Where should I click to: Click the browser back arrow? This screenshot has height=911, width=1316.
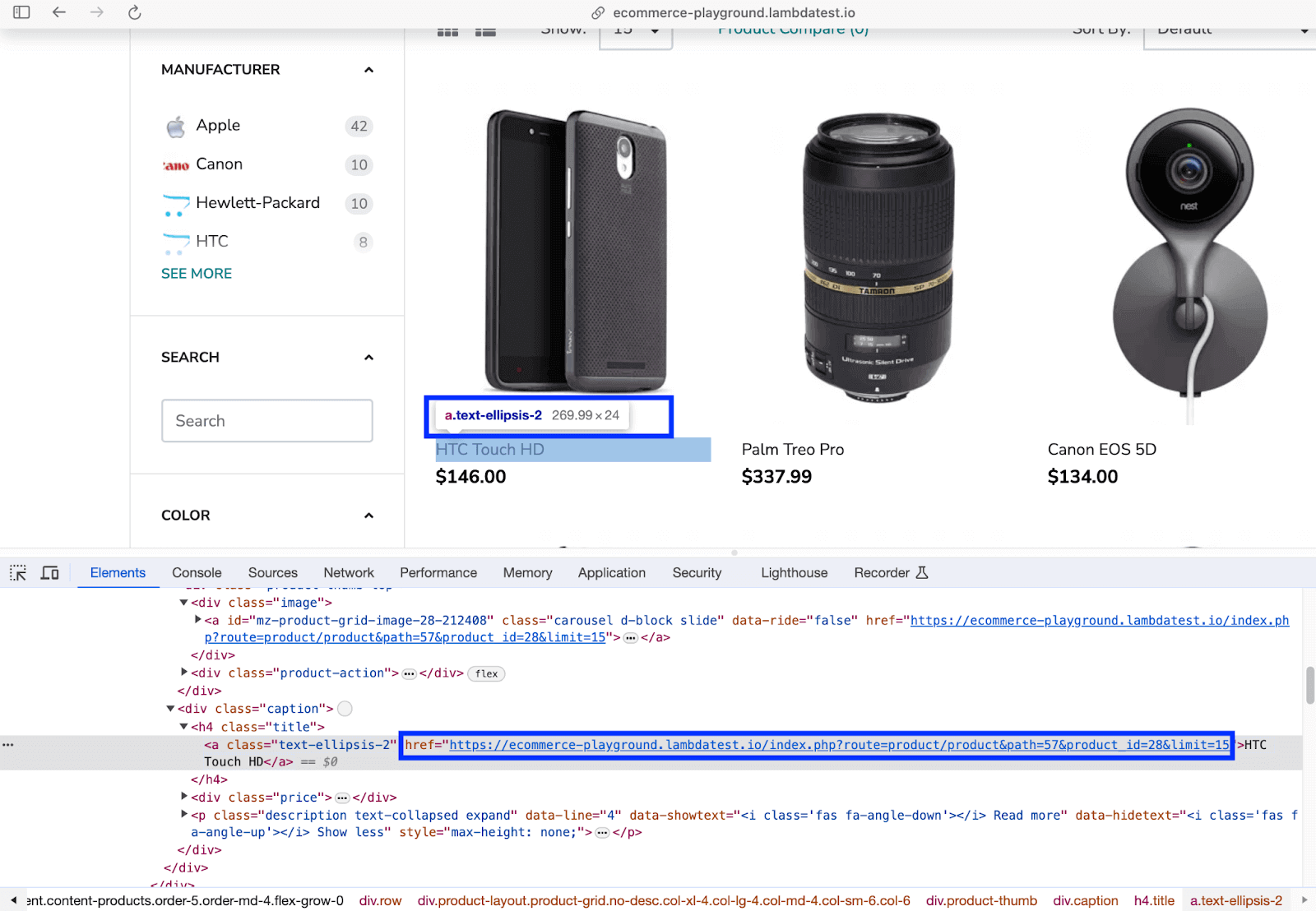pyautogui.click(x=59, y=12)
